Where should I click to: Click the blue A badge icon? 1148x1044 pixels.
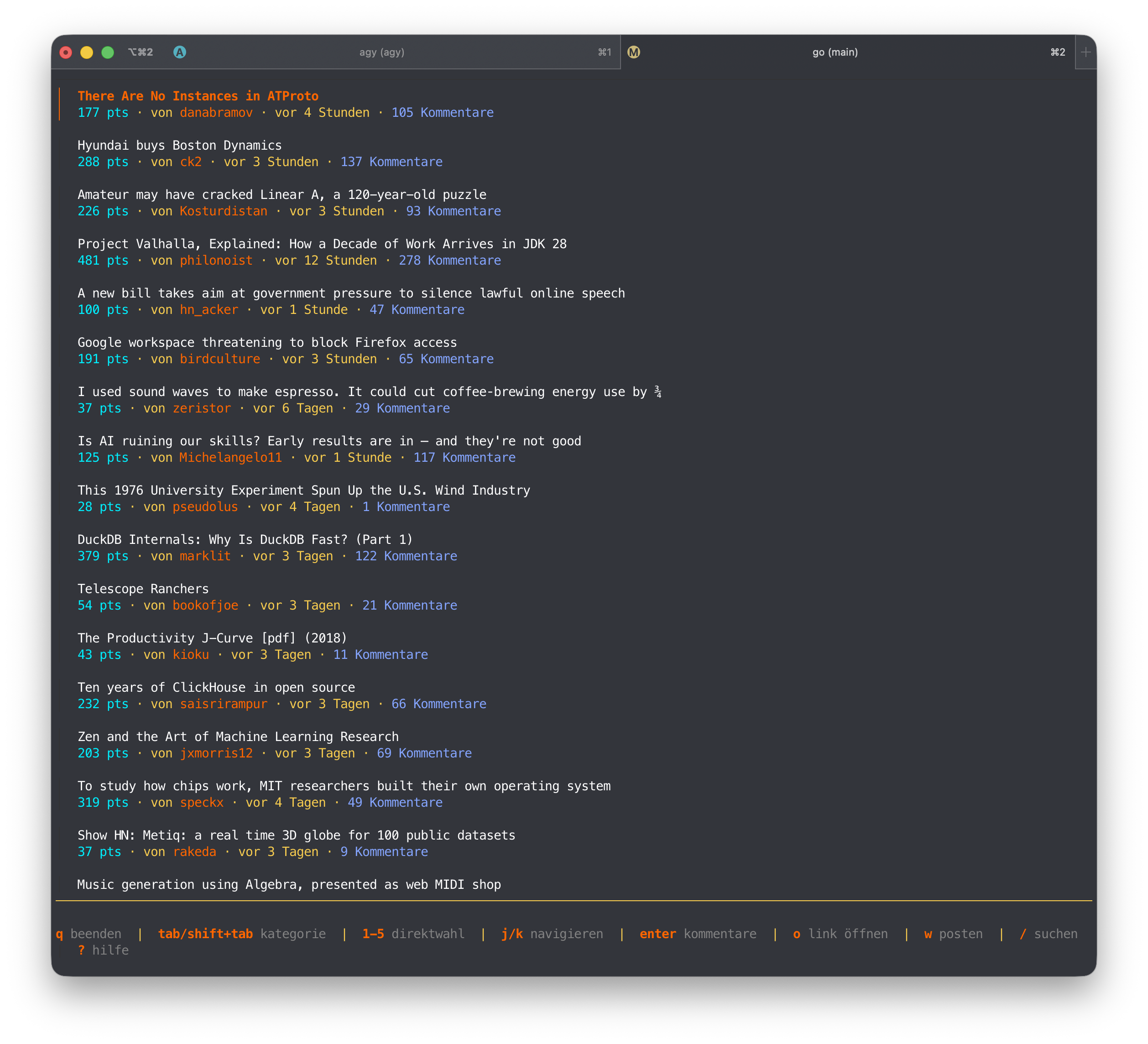click(179, 52)
